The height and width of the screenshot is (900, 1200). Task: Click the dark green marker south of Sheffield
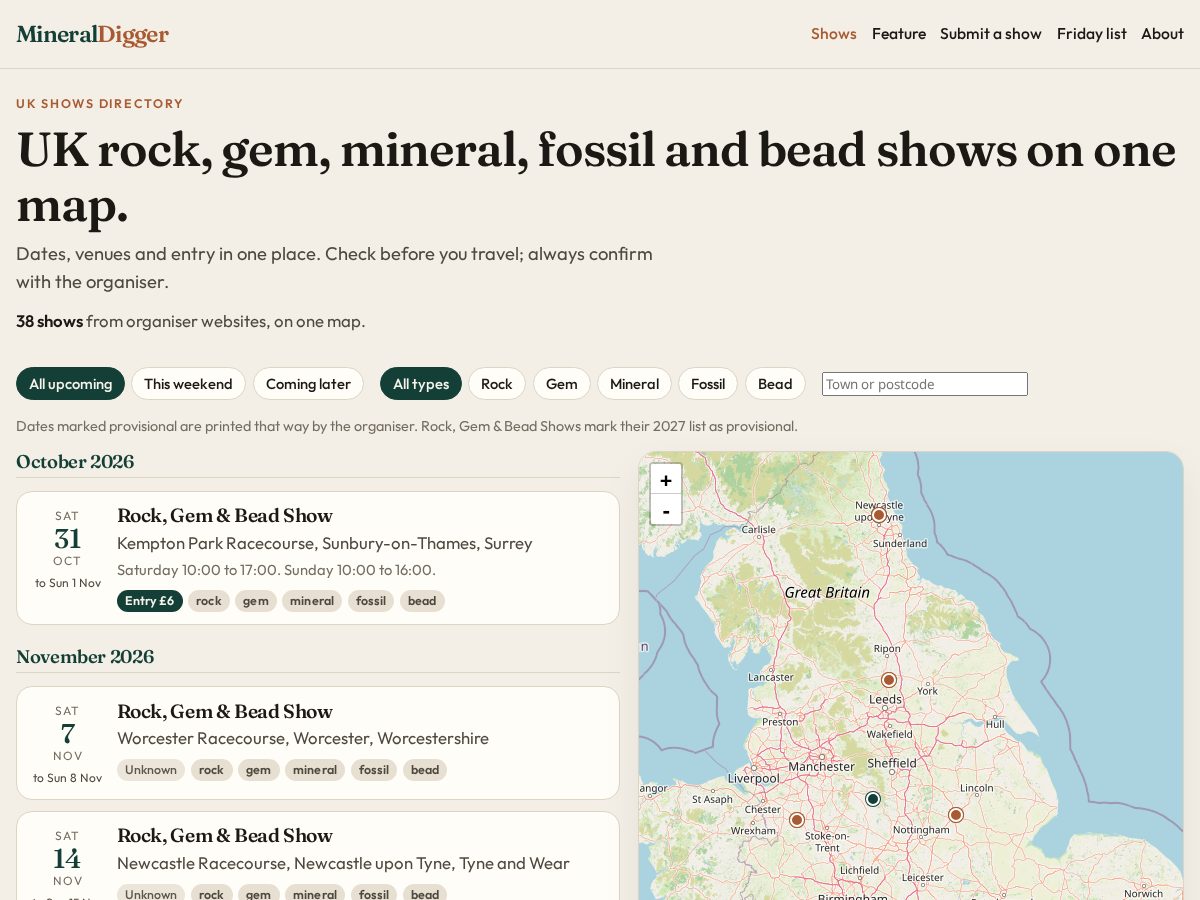tap(872, 799)
